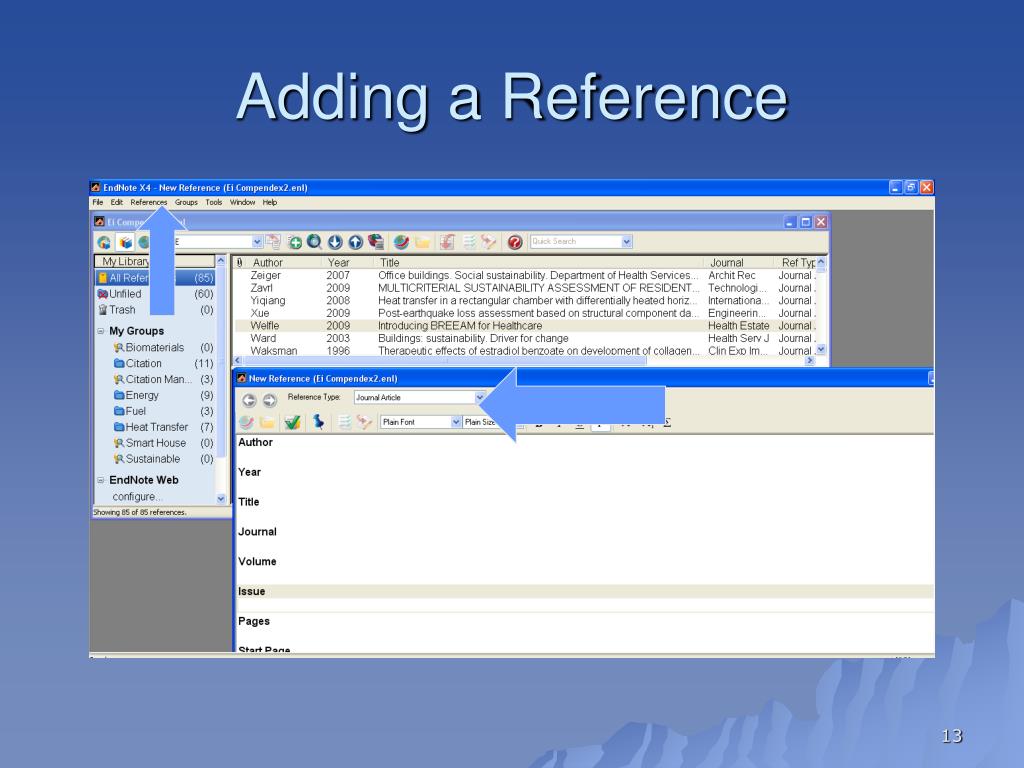Click the Spell Check green checkmark icon
This screenshot has width=1024, height=768.
292,423
